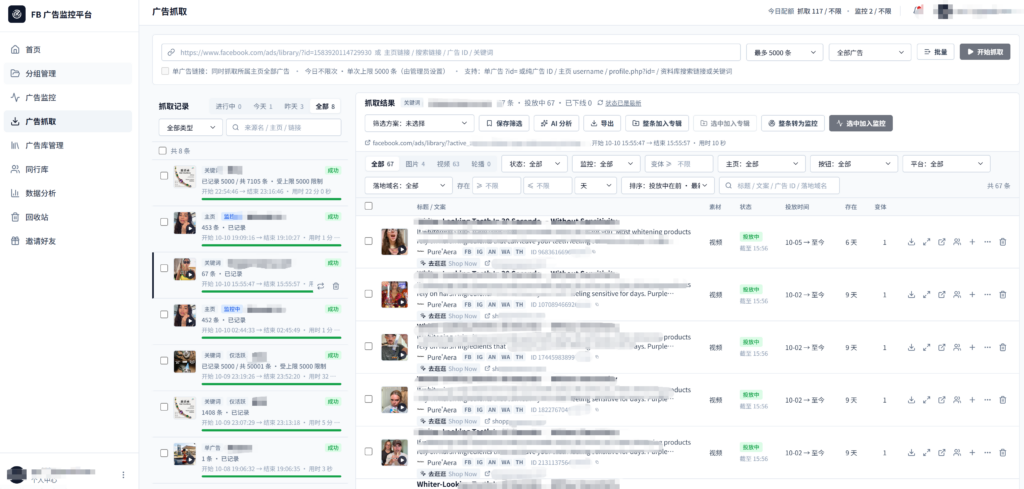Click the AI 分析 button

point(556,123)
